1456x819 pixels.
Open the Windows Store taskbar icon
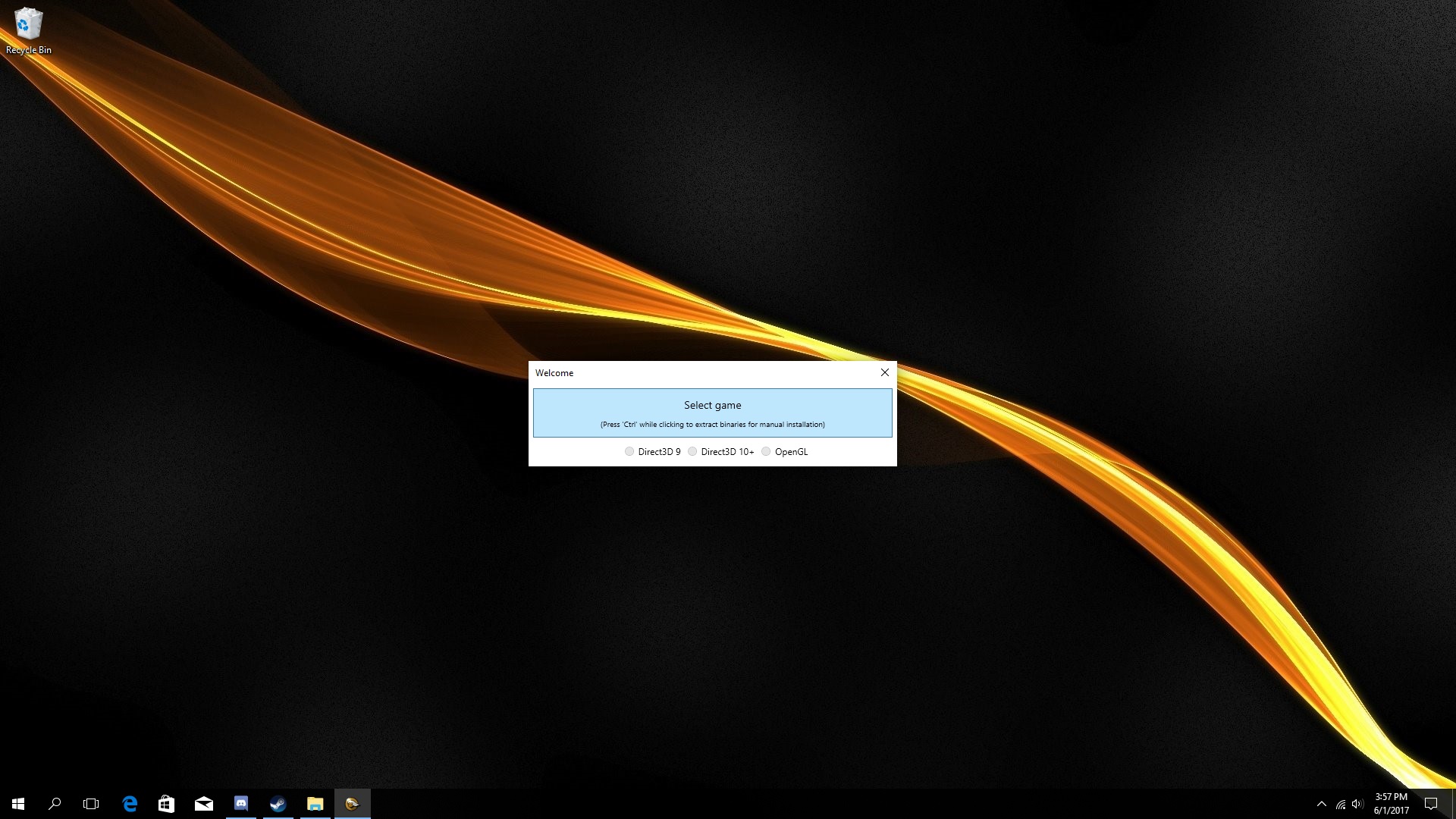tap(166, 804)
